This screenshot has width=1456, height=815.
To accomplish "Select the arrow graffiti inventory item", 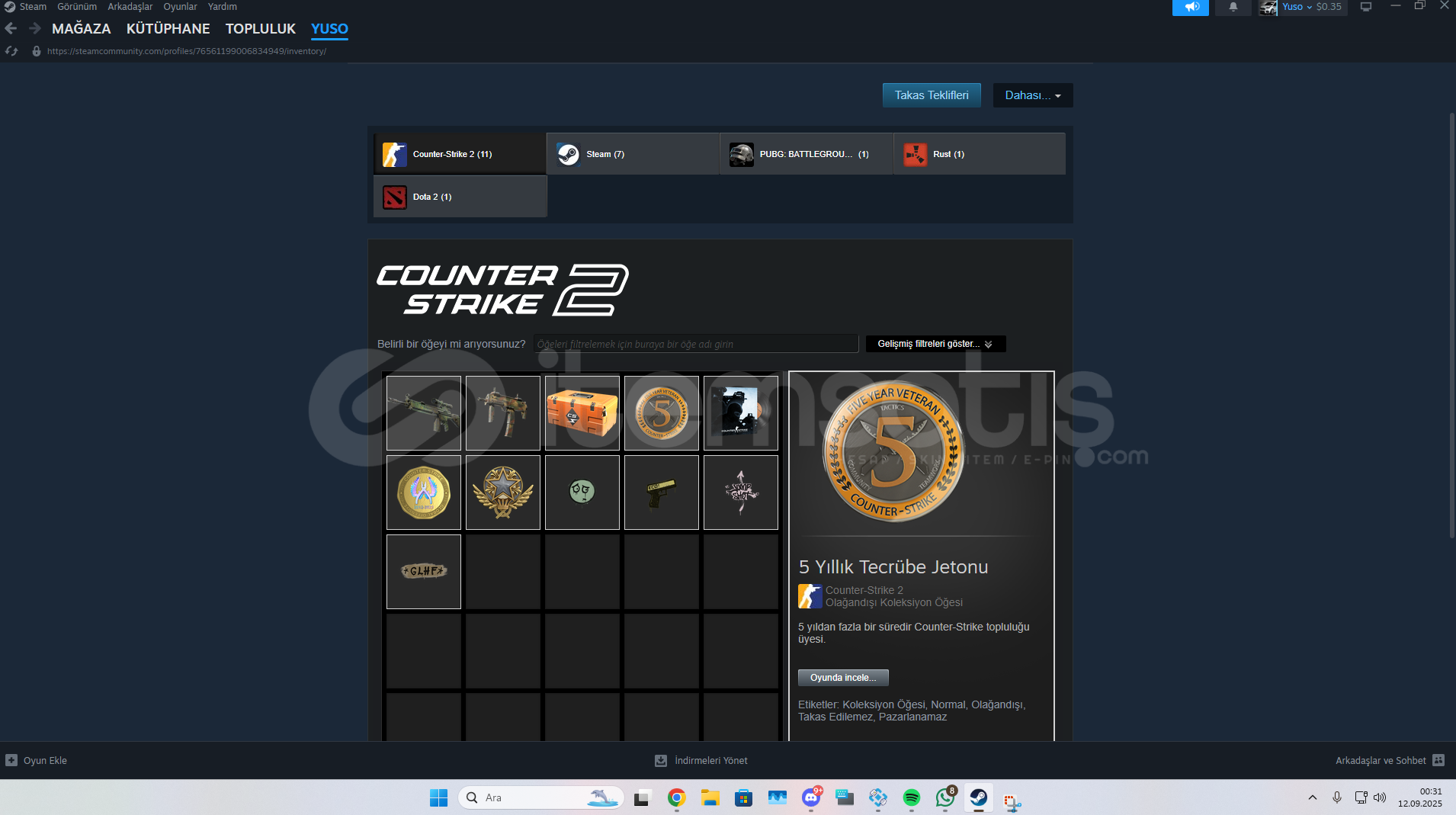I will [741, 493].
